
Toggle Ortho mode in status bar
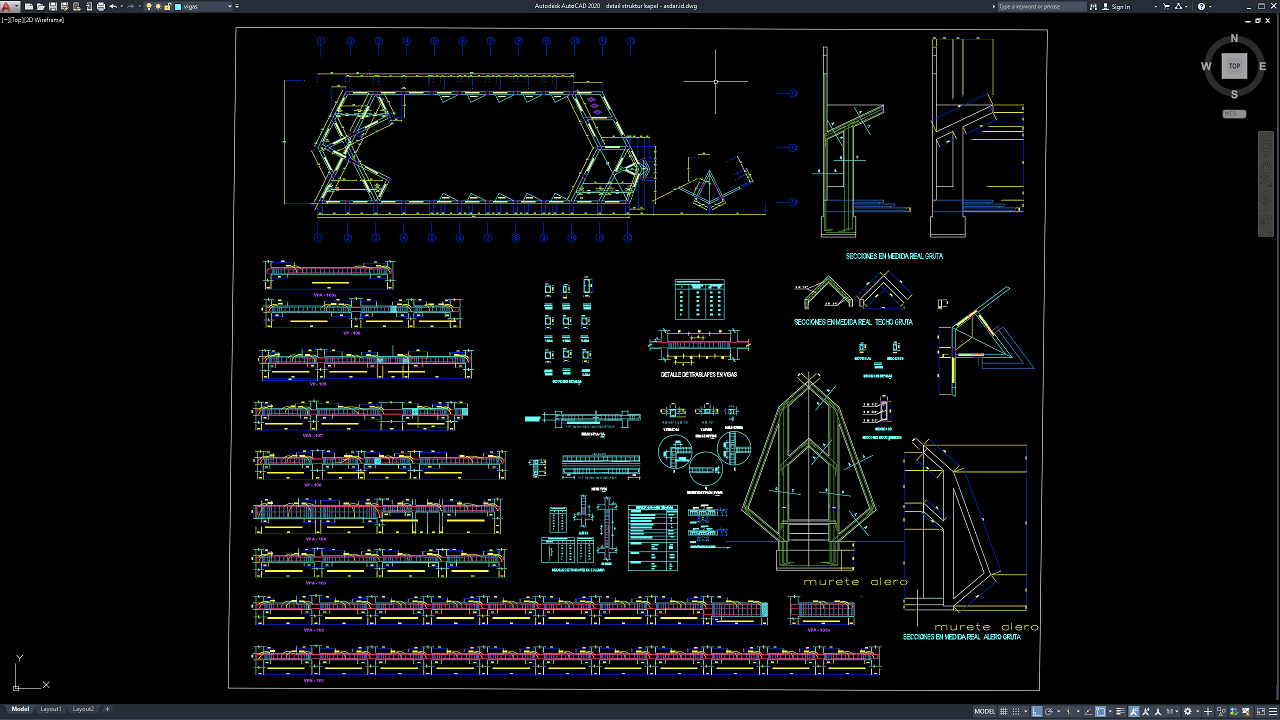1037,712
